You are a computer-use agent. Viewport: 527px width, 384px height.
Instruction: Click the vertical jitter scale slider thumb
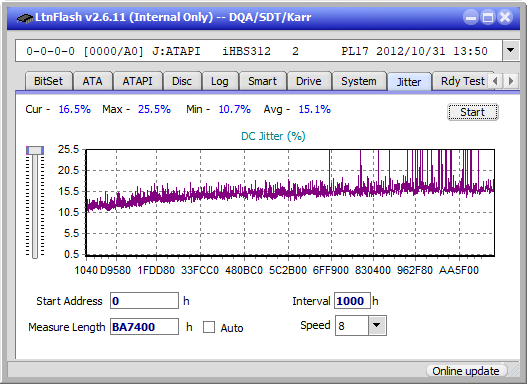35,150
